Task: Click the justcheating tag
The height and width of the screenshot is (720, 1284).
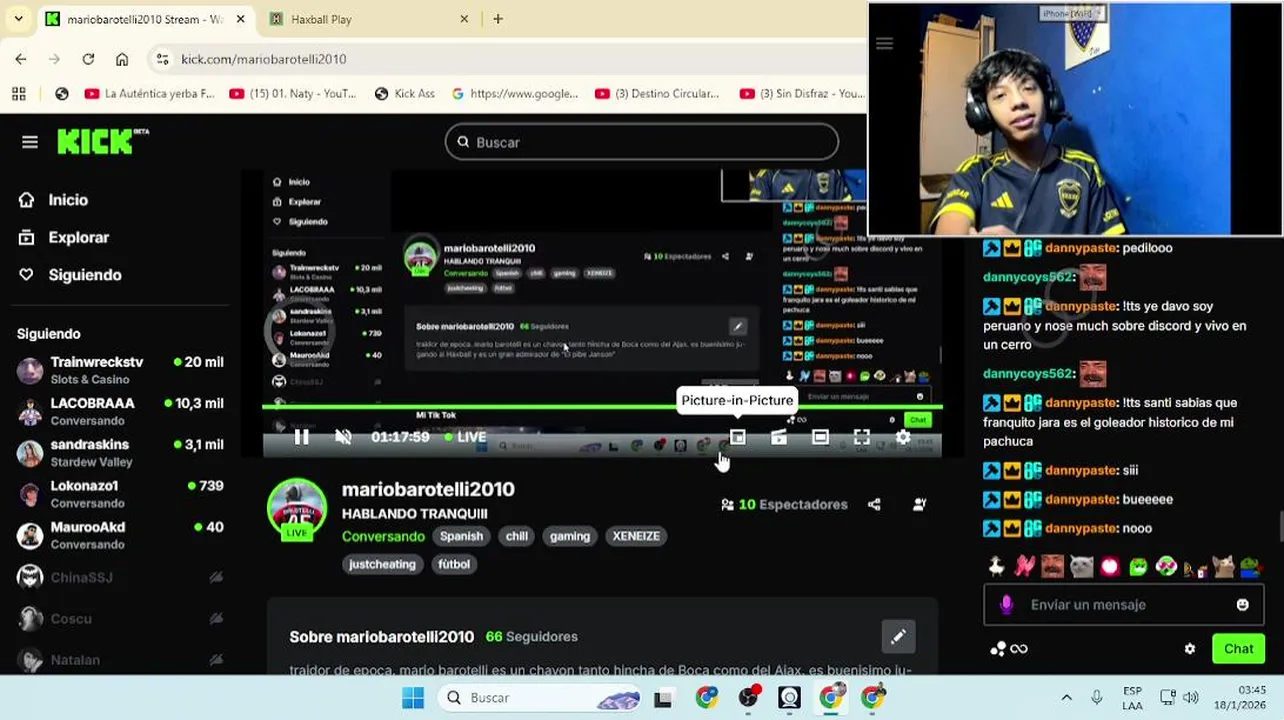Action: (382, 564)
